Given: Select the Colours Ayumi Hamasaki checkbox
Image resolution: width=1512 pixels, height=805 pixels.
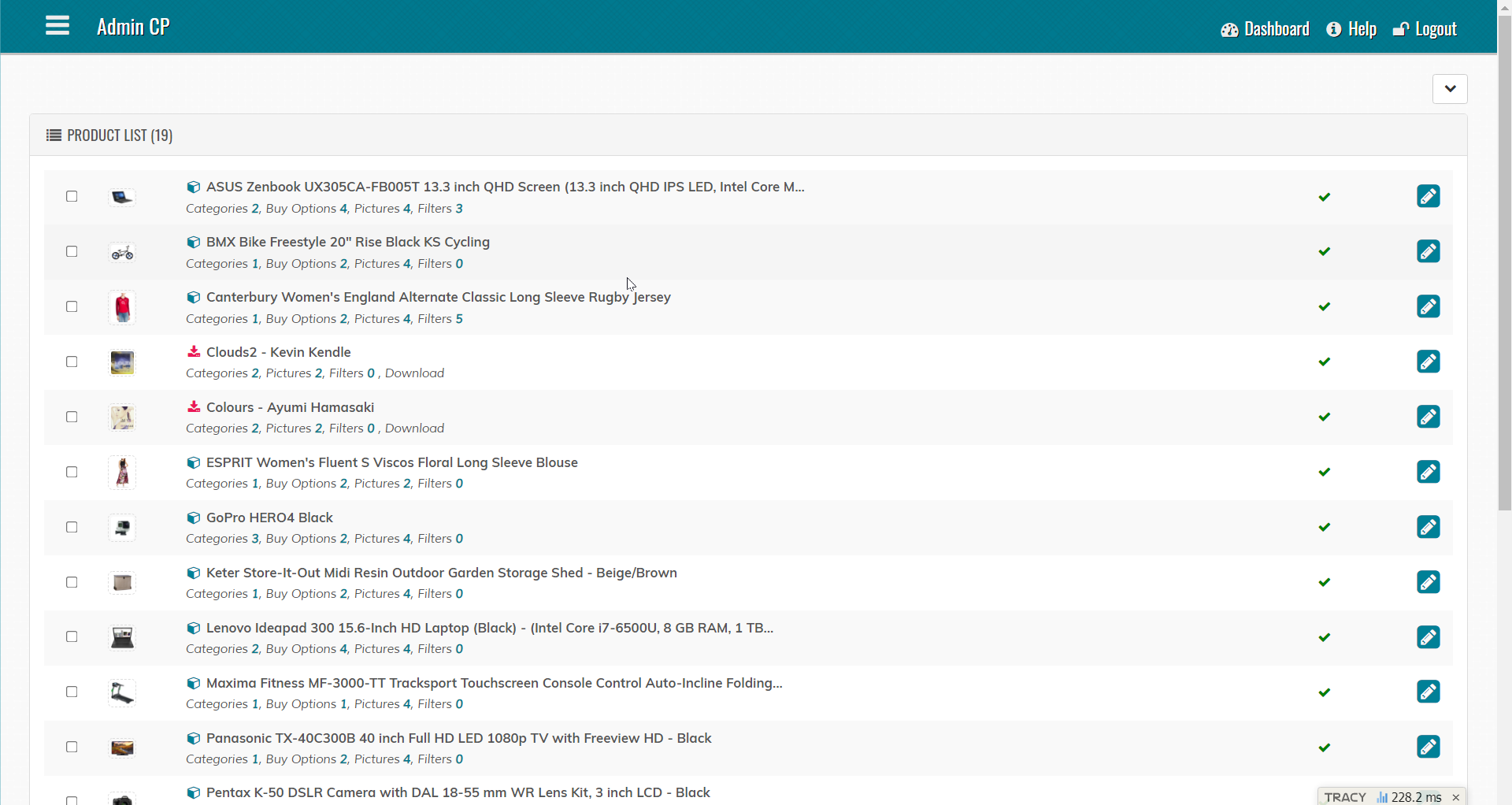Looking at the screenshot, I should pos(72,417).
